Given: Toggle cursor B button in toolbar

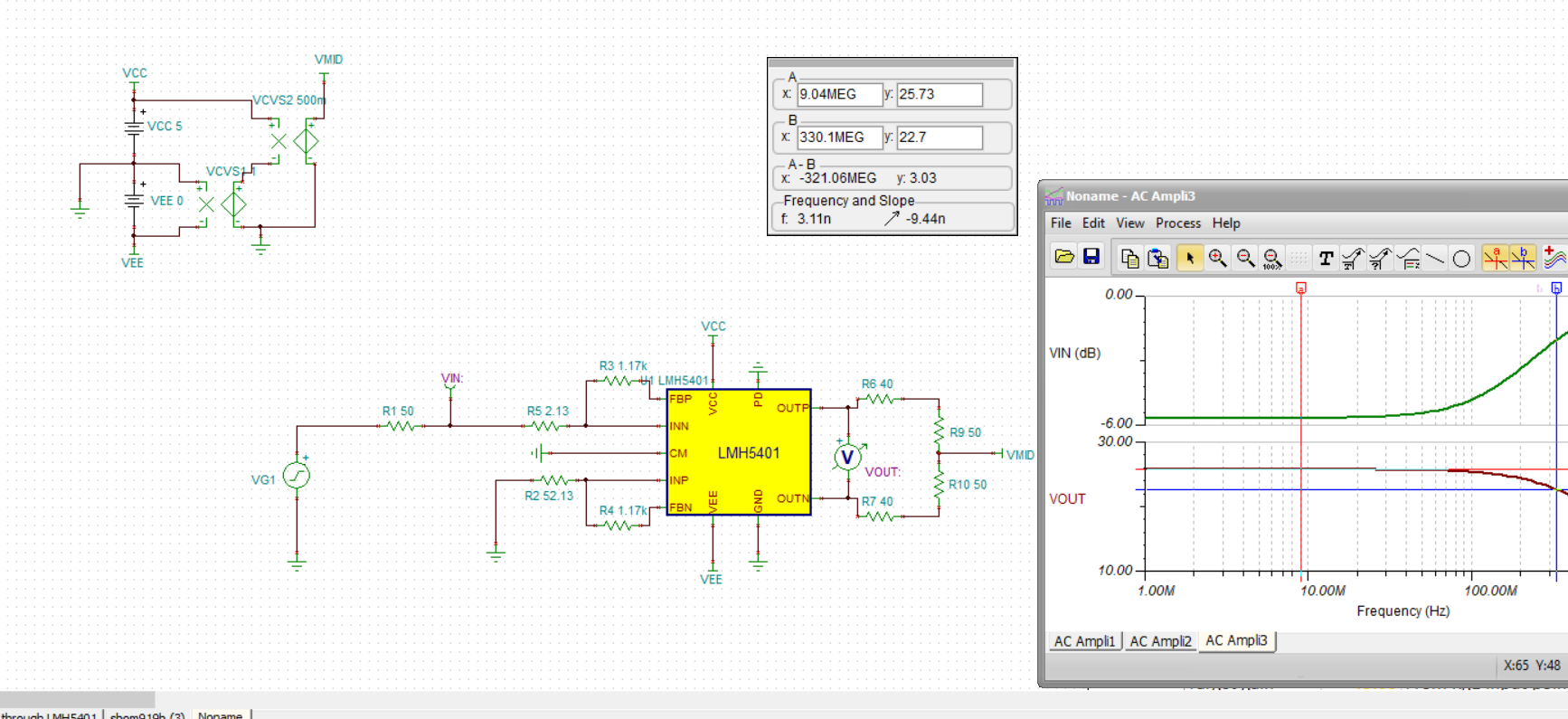Looking at the screenshot, I should (1523, 259).
